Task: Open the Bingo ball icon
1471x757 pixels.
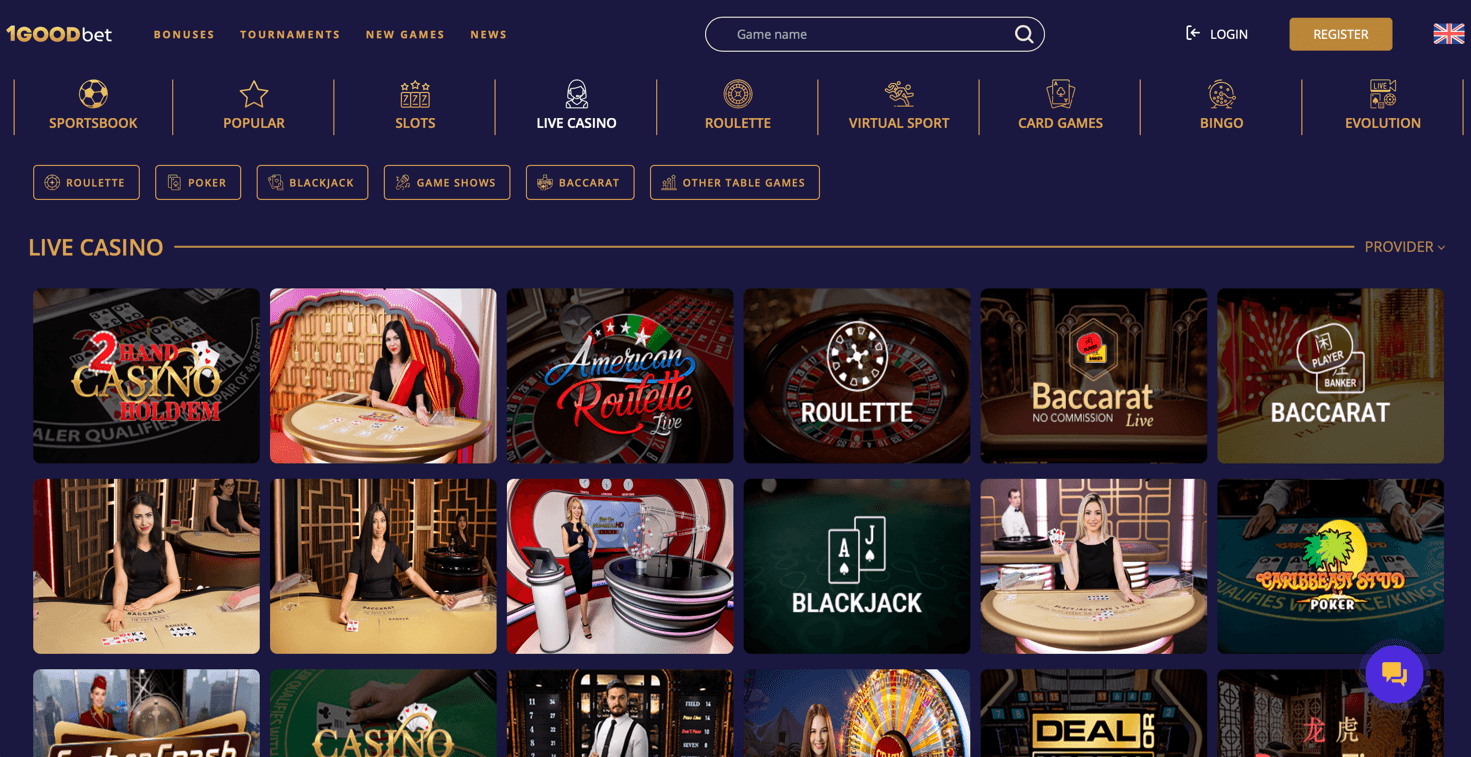Action: [1222, 94]
